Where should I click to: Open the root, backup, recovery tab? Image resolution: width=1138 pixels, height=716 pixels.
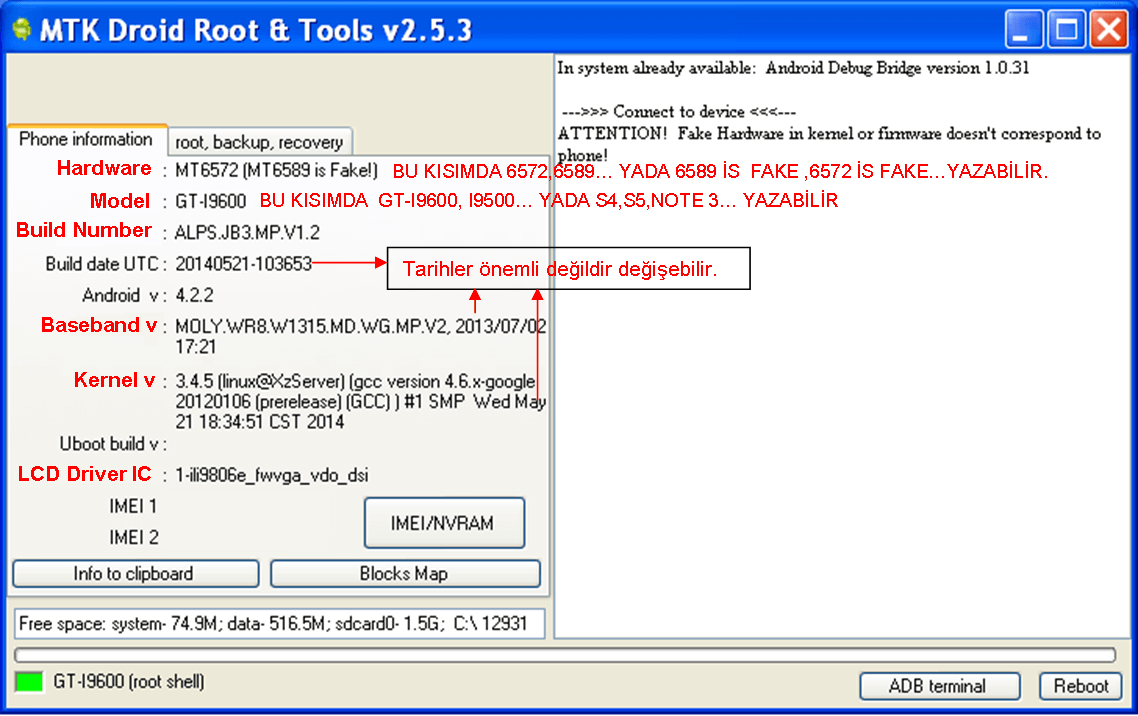[259, 142]
